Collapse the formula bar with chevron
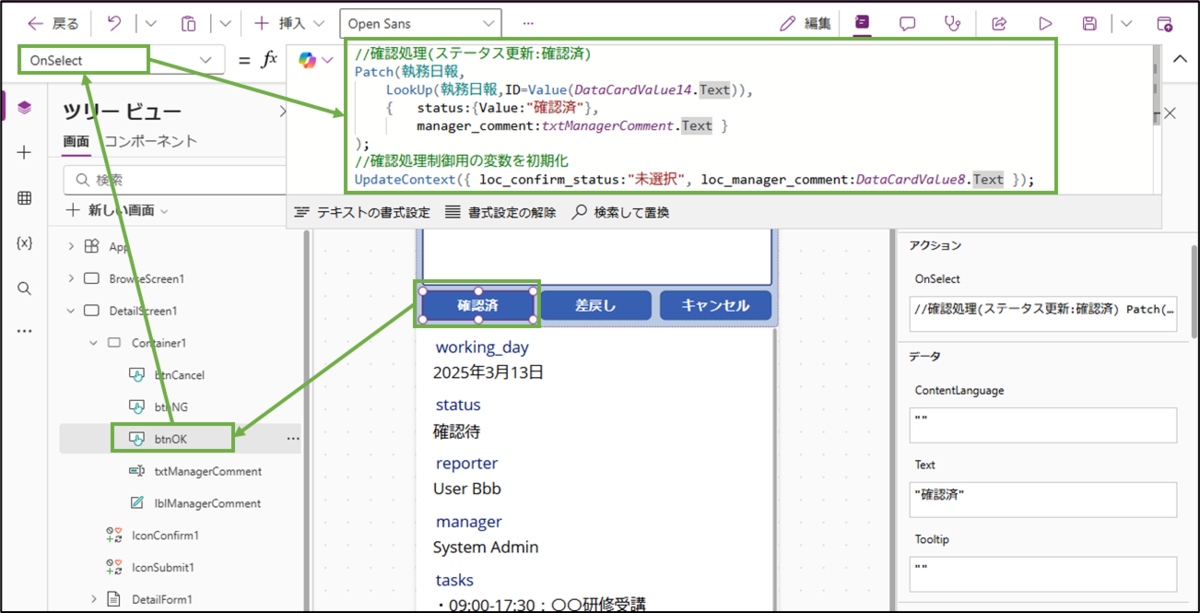Screen dimensions: 1200x613 [x=1179, y=60]
